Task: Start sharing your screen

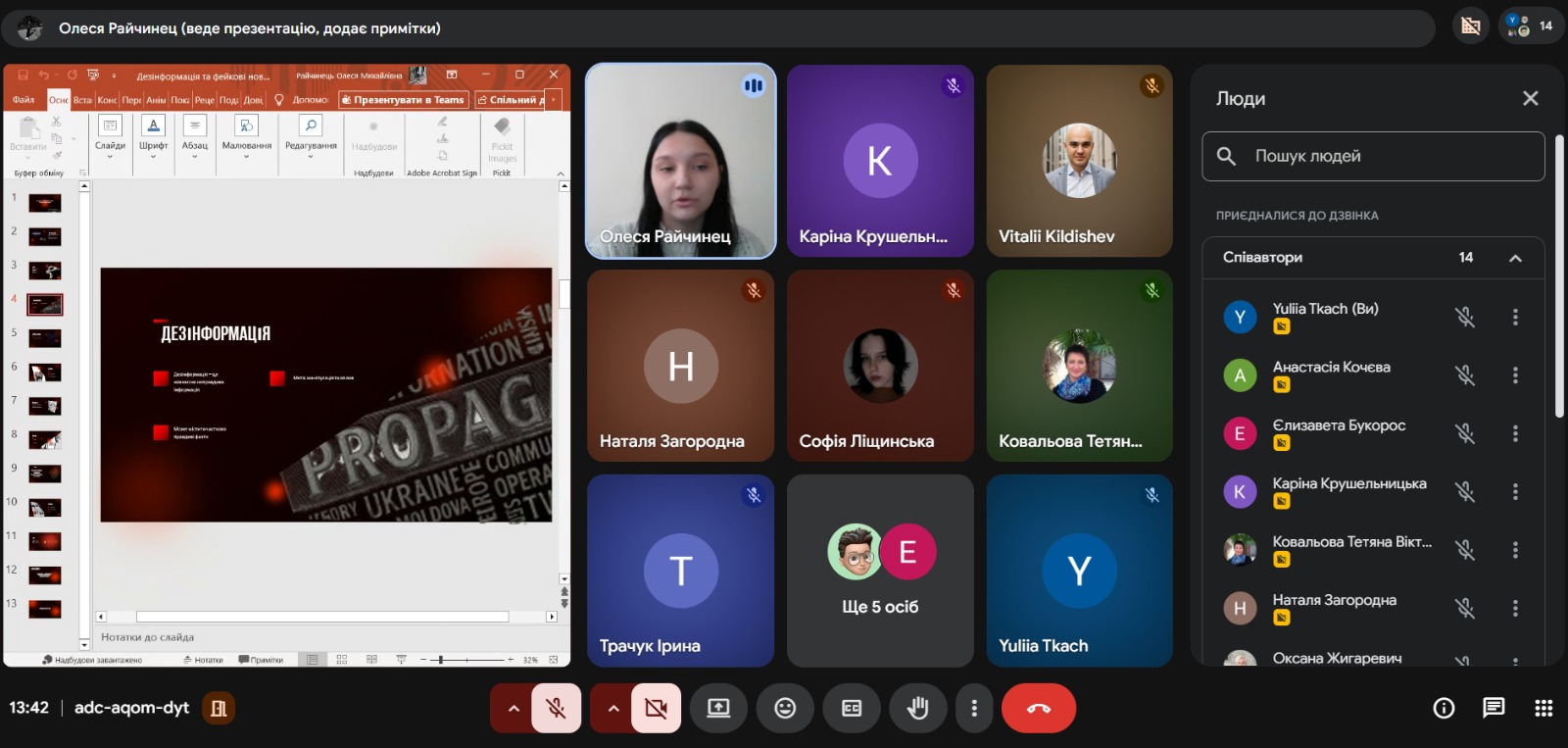Action: (718, 708)
